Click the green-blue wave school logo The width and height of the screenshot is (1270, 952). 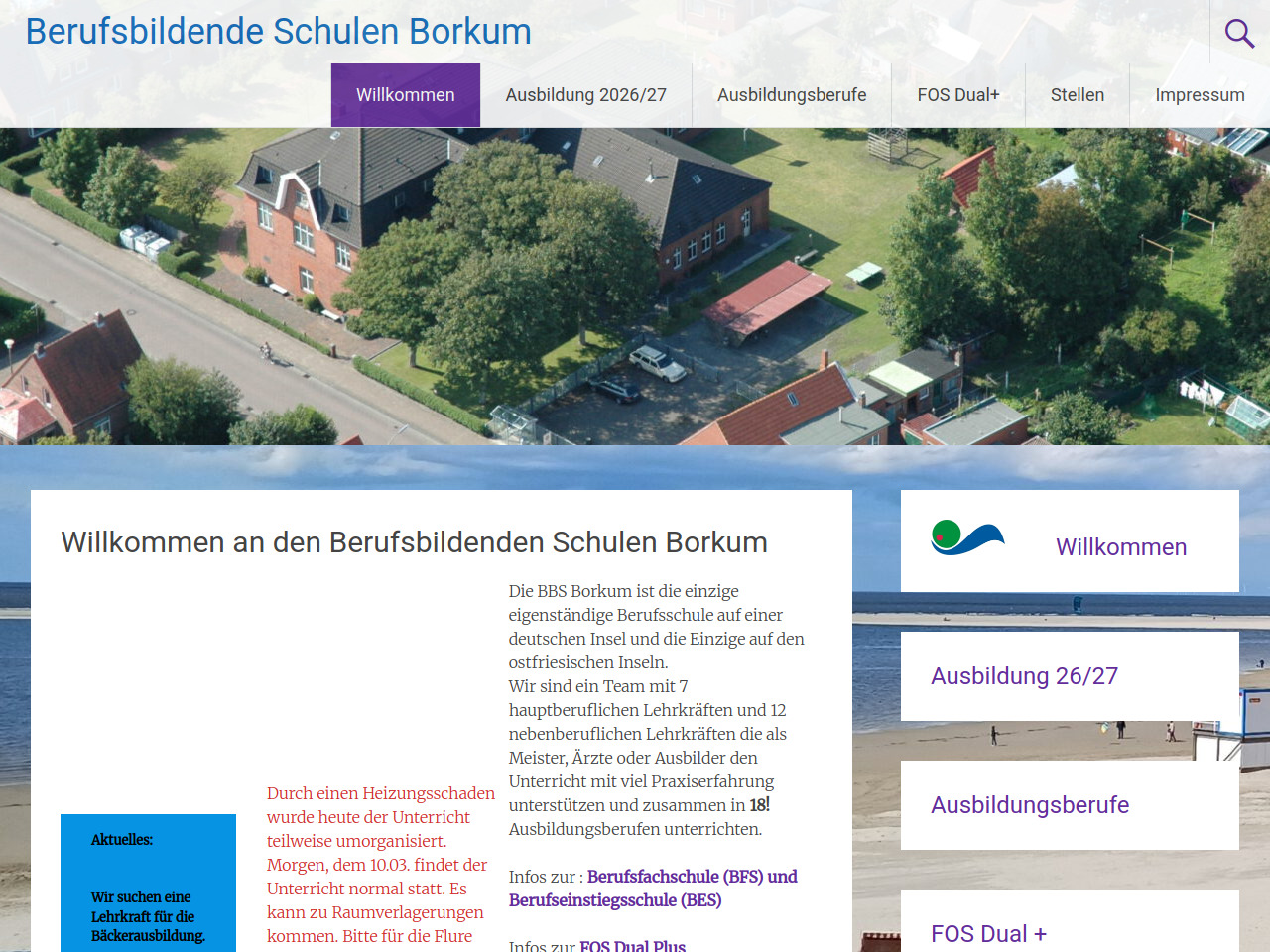[x=967, y=537]
